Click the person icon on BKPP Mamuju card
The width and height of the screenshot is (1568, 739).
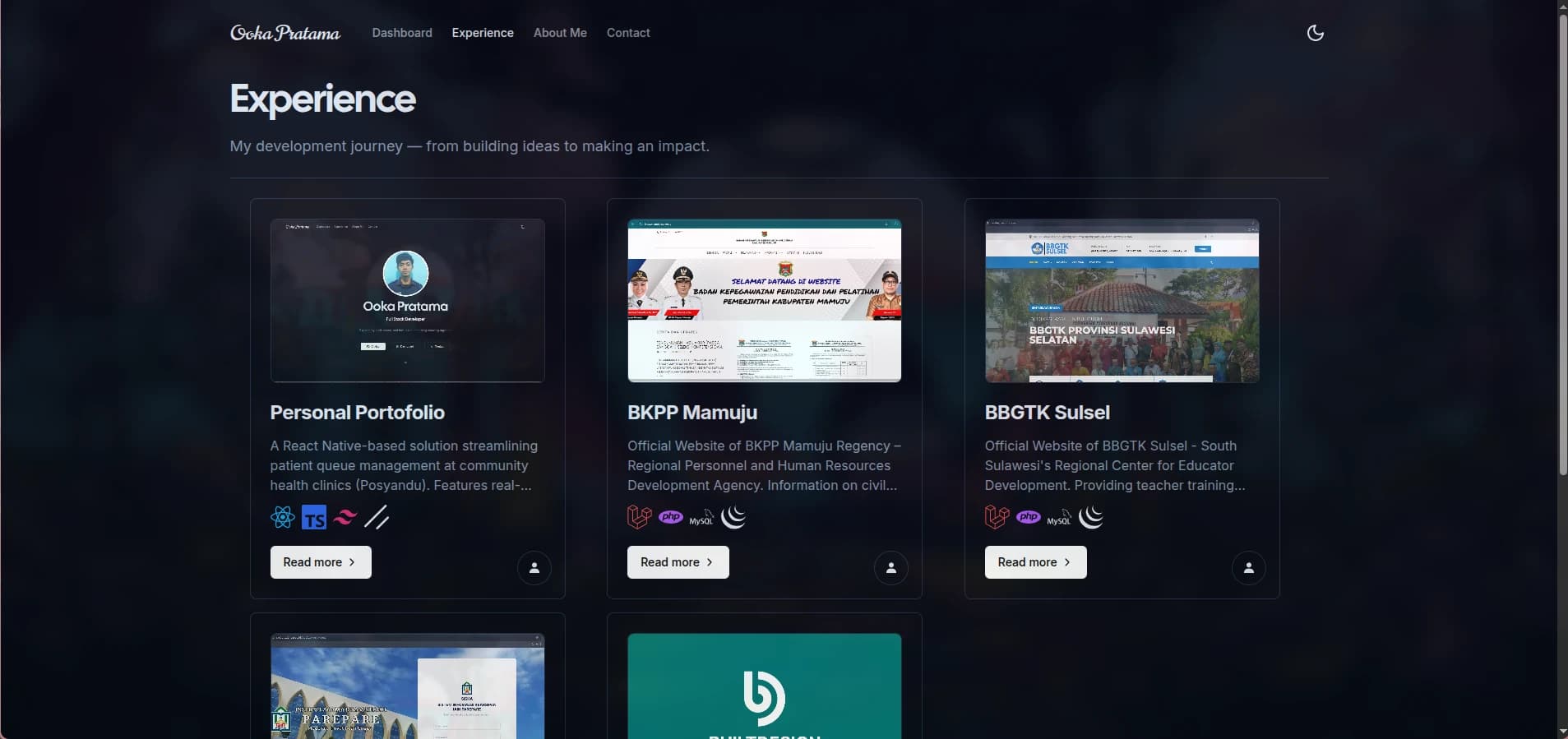(x=891, y=567)
